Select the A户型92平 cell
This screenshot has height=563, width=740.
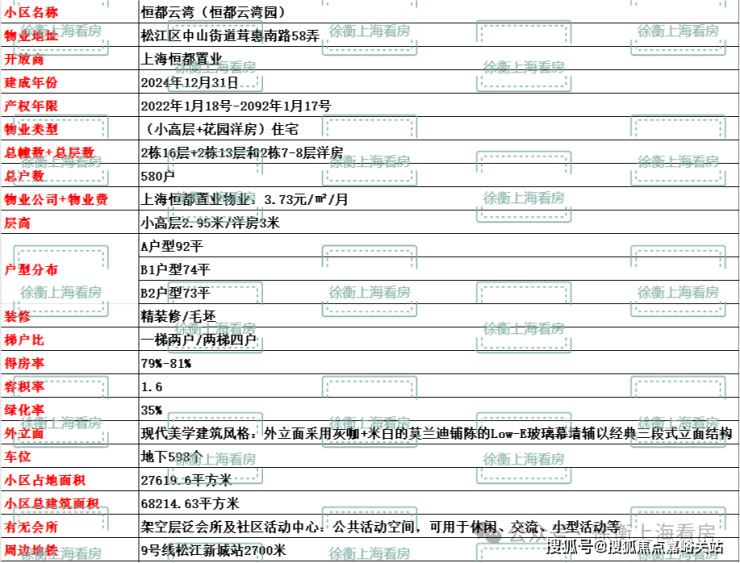pos(171,246)
